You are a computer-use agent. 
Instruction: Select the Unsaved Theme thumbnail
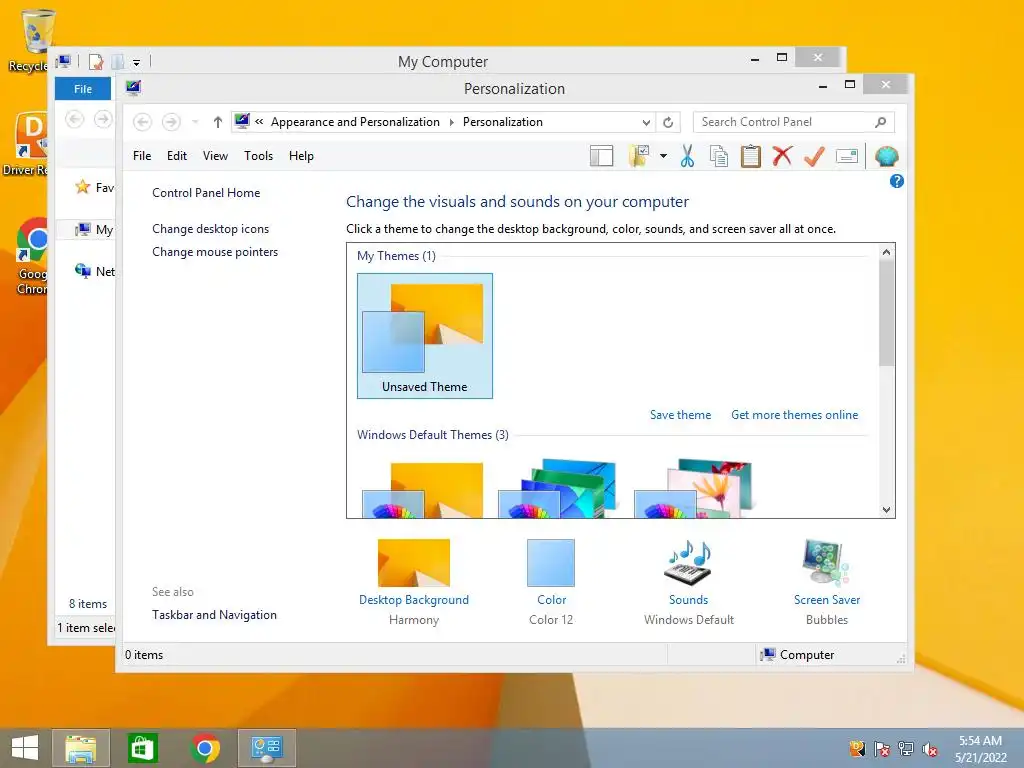[424, 336]
